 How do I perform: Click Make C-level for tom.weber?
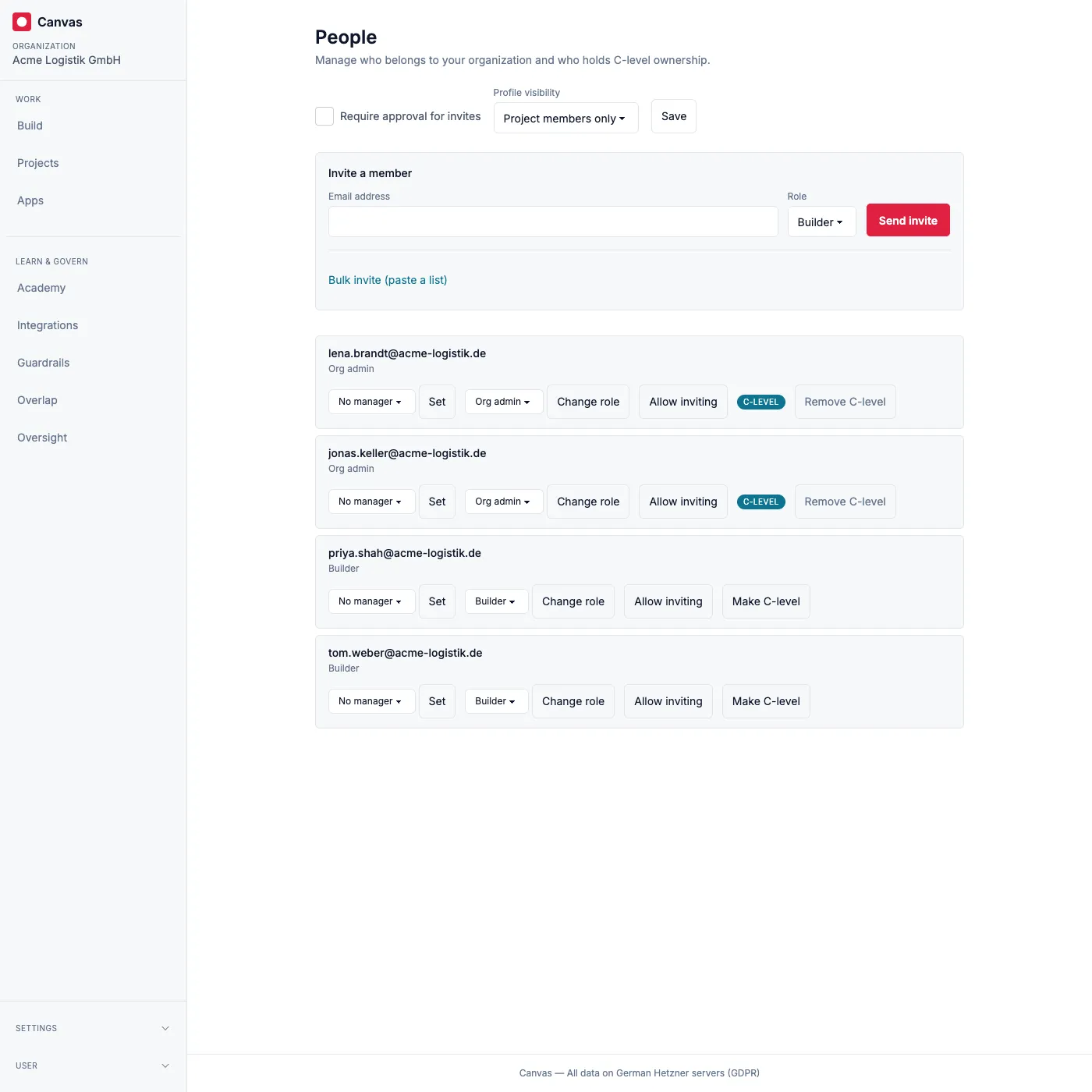pos(766,701)
